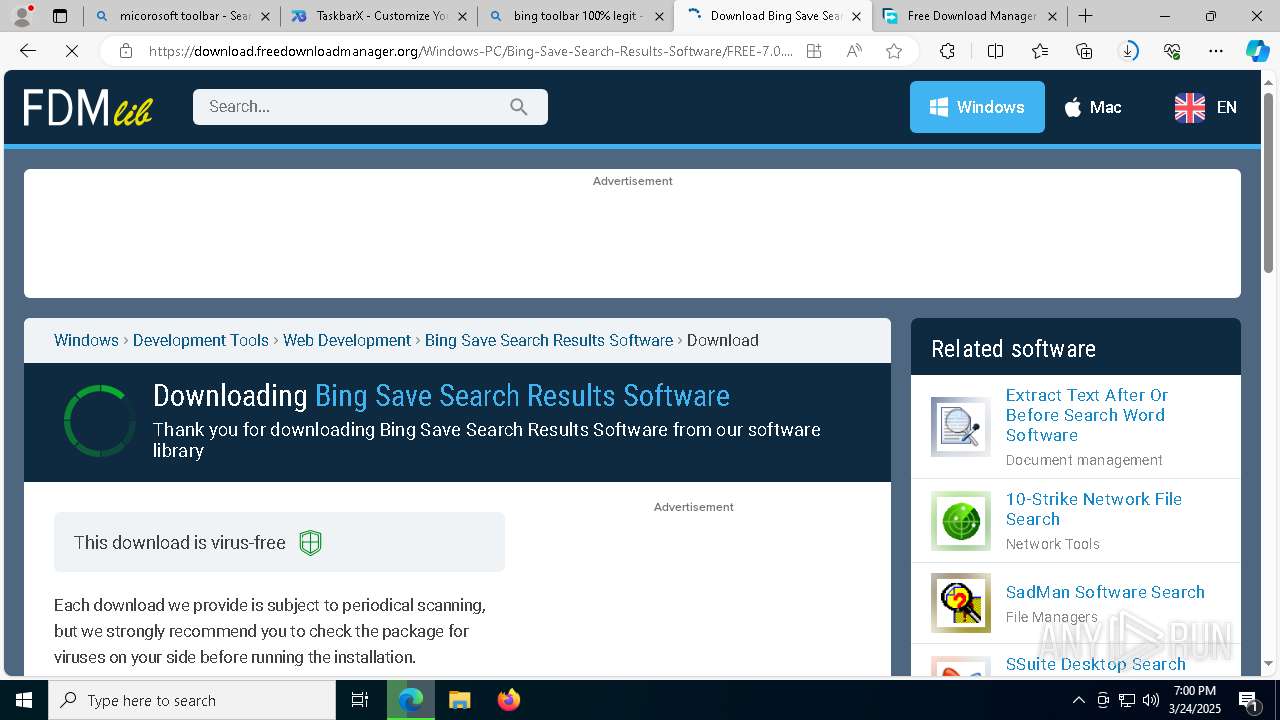Screen dimensions: 1280x720
Task: Open the 10-Strike Network File Search icon
Action: click(x=961, y=521)
